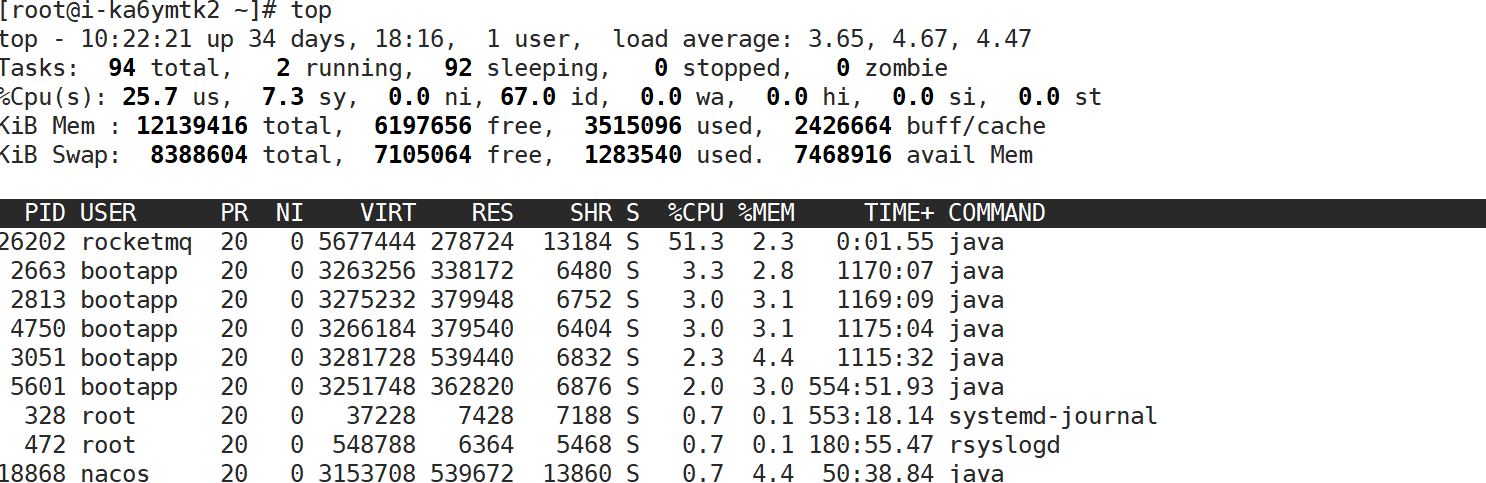The image size is (1486, 483).
Task: Click the shell prompt root@i-ka6ymtk2
Action: (x=115, y=11)
